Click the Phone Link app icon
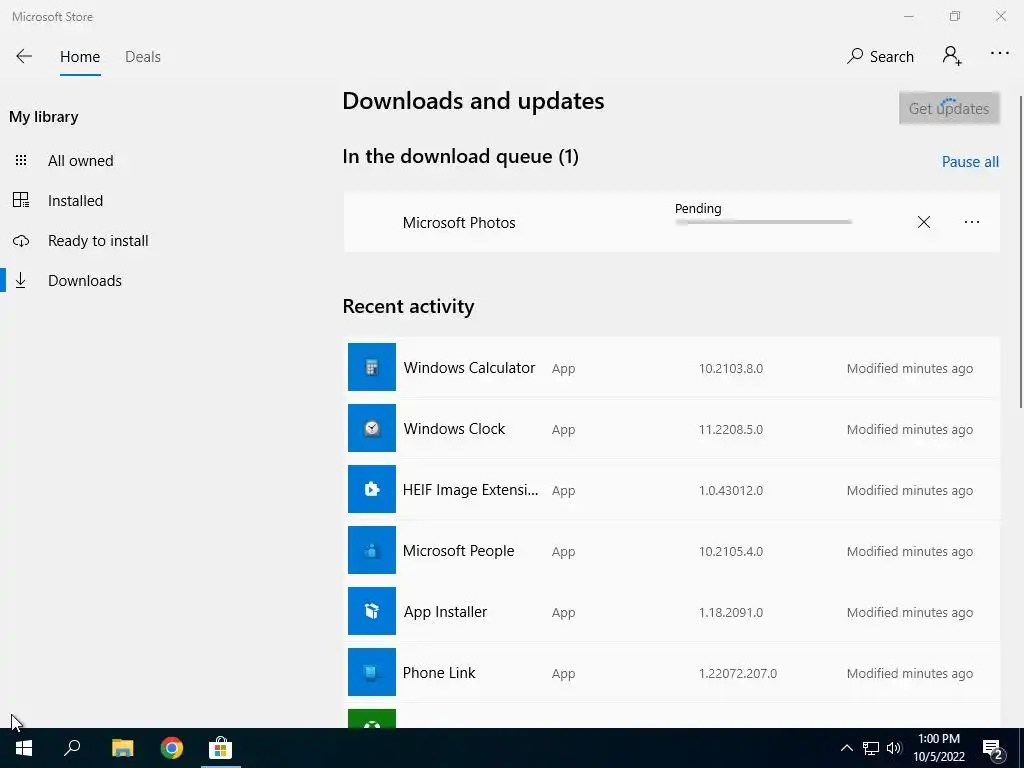 [x=372, y=672]
